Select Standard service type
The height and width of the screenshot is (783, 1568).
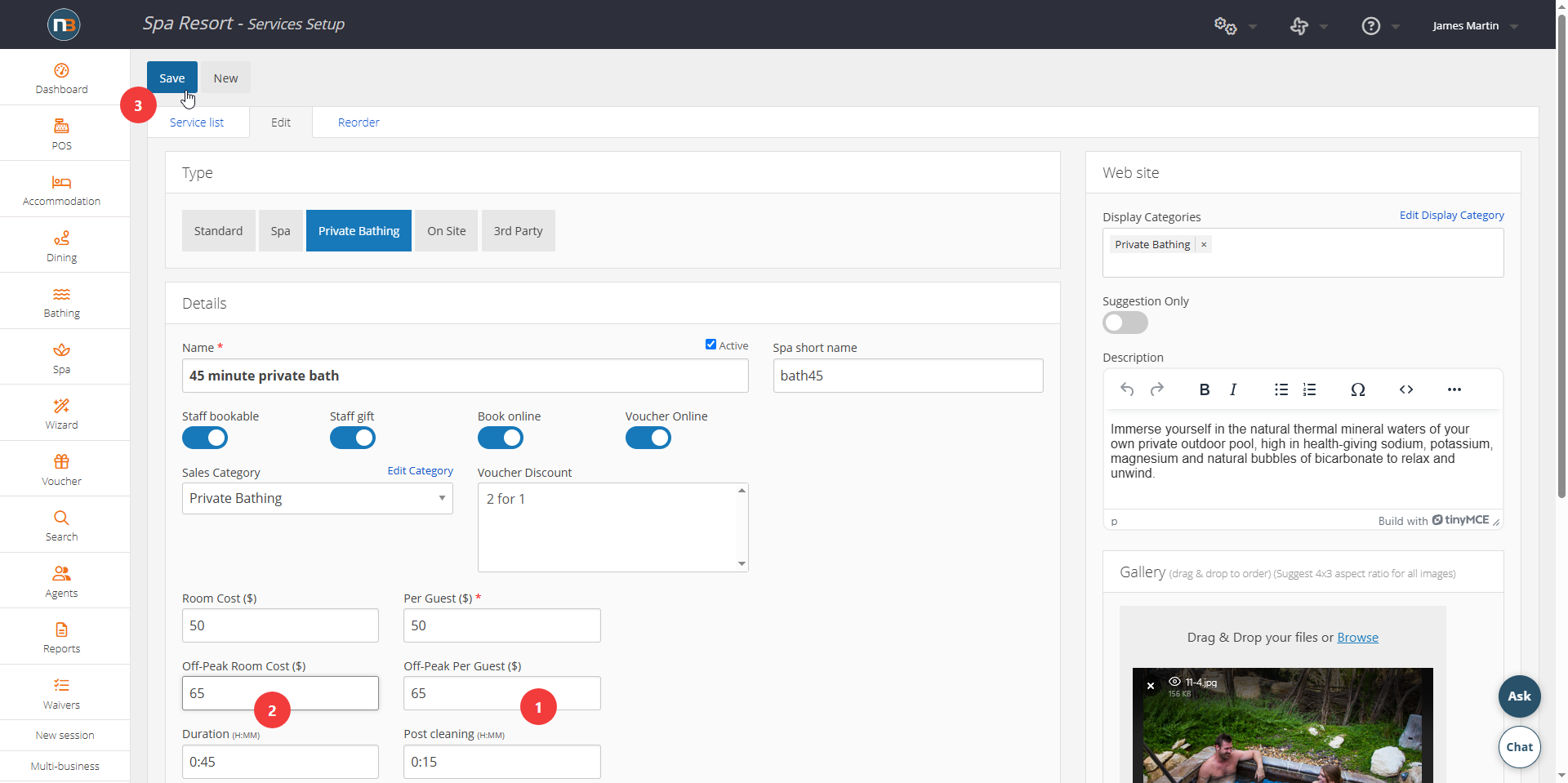pyautogui.click(x=218, y=231)
